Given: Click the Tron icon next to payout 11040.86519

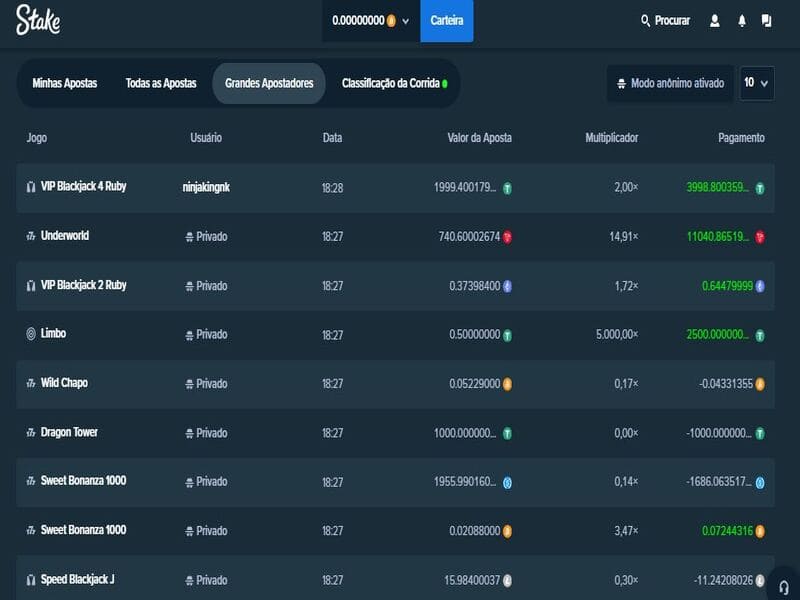Looking at the screenshot, I should click(x=760, y=237).
